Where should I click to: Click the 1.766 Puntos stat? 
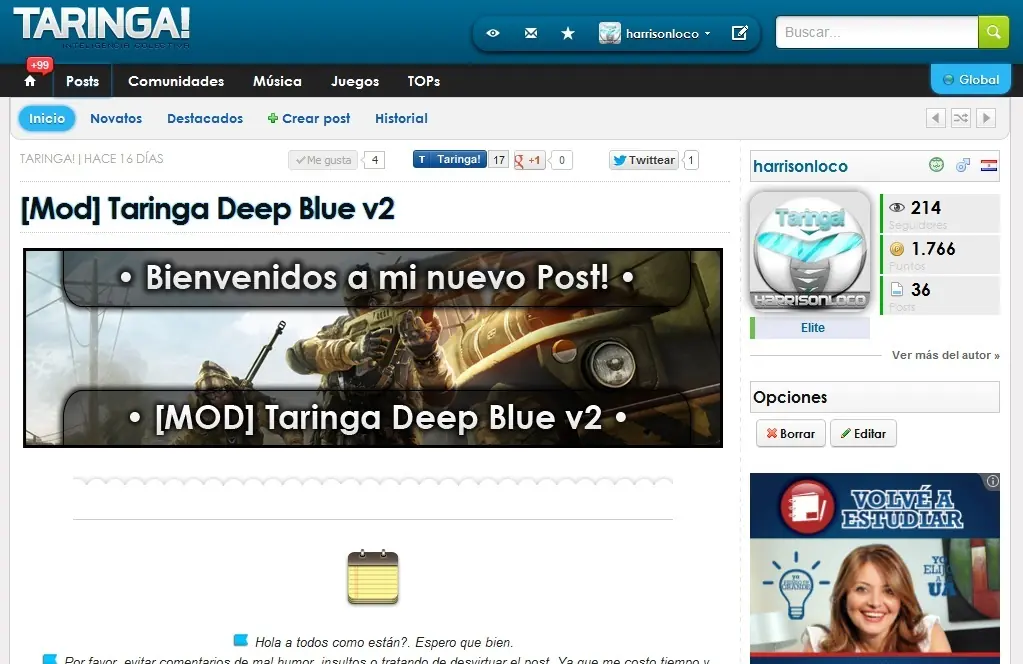click(940, 254)
